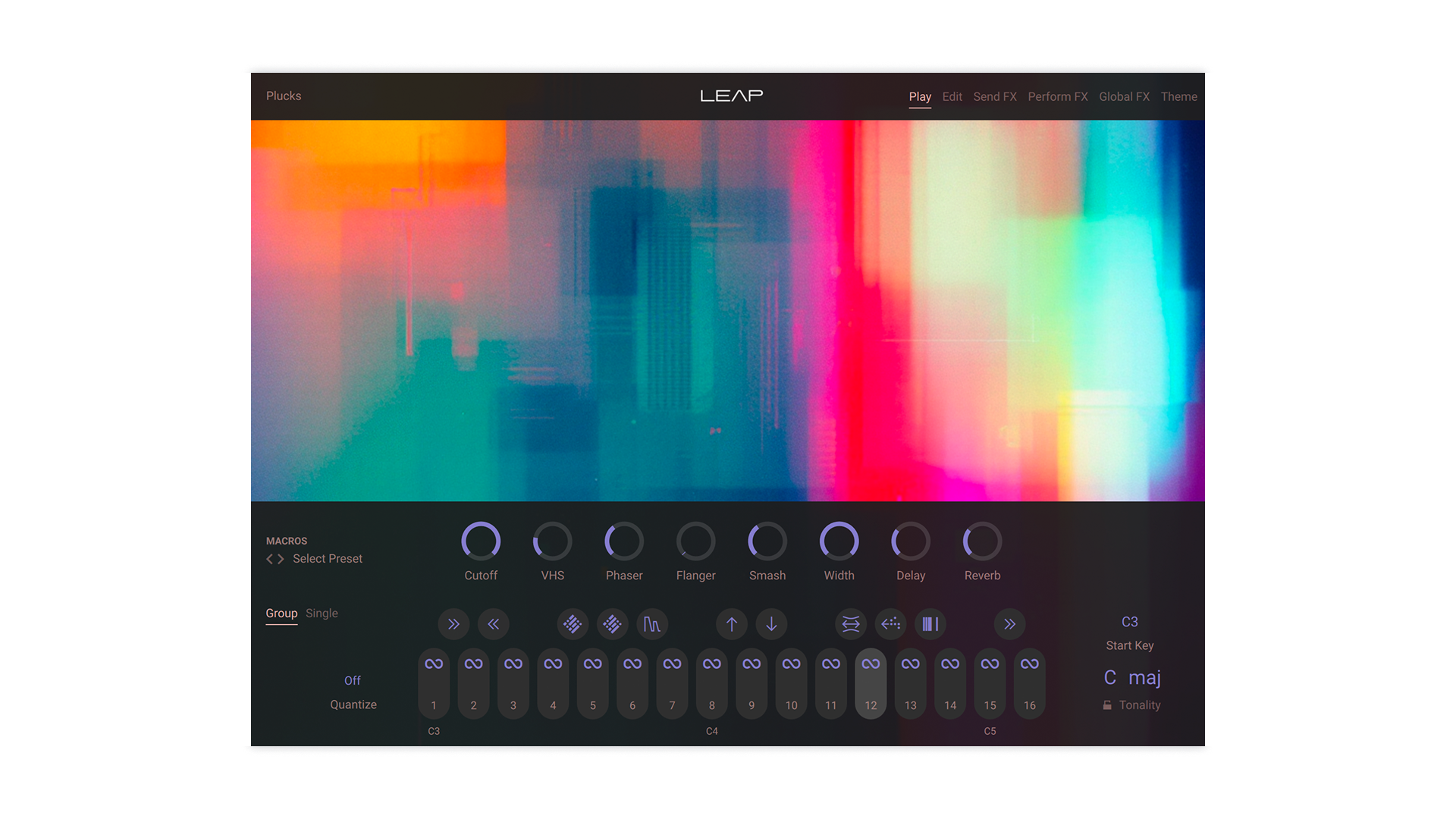Switch sequencer mode to Single
This screenshot has height=819, width=1456.
coord(322,613)
